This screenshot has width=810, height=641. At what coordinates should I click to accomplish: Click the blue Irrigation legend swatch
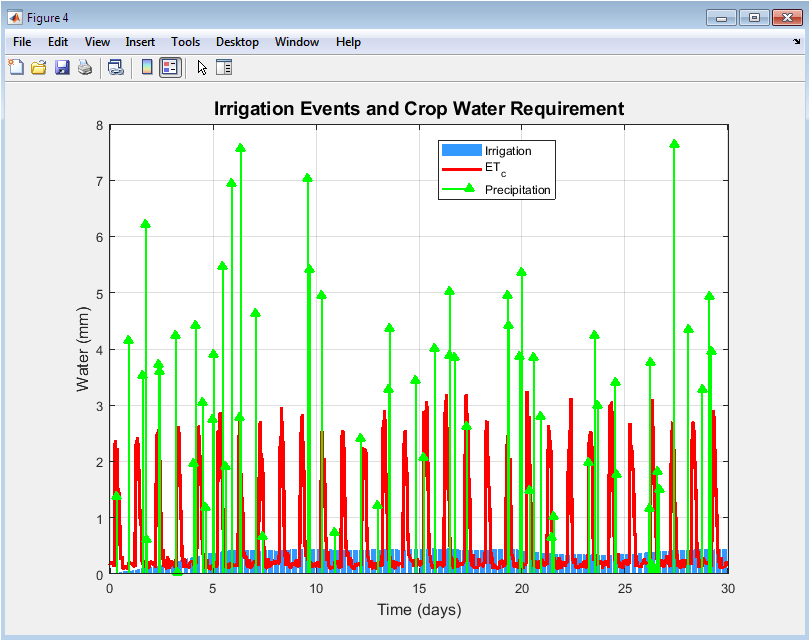pos(461,150)
